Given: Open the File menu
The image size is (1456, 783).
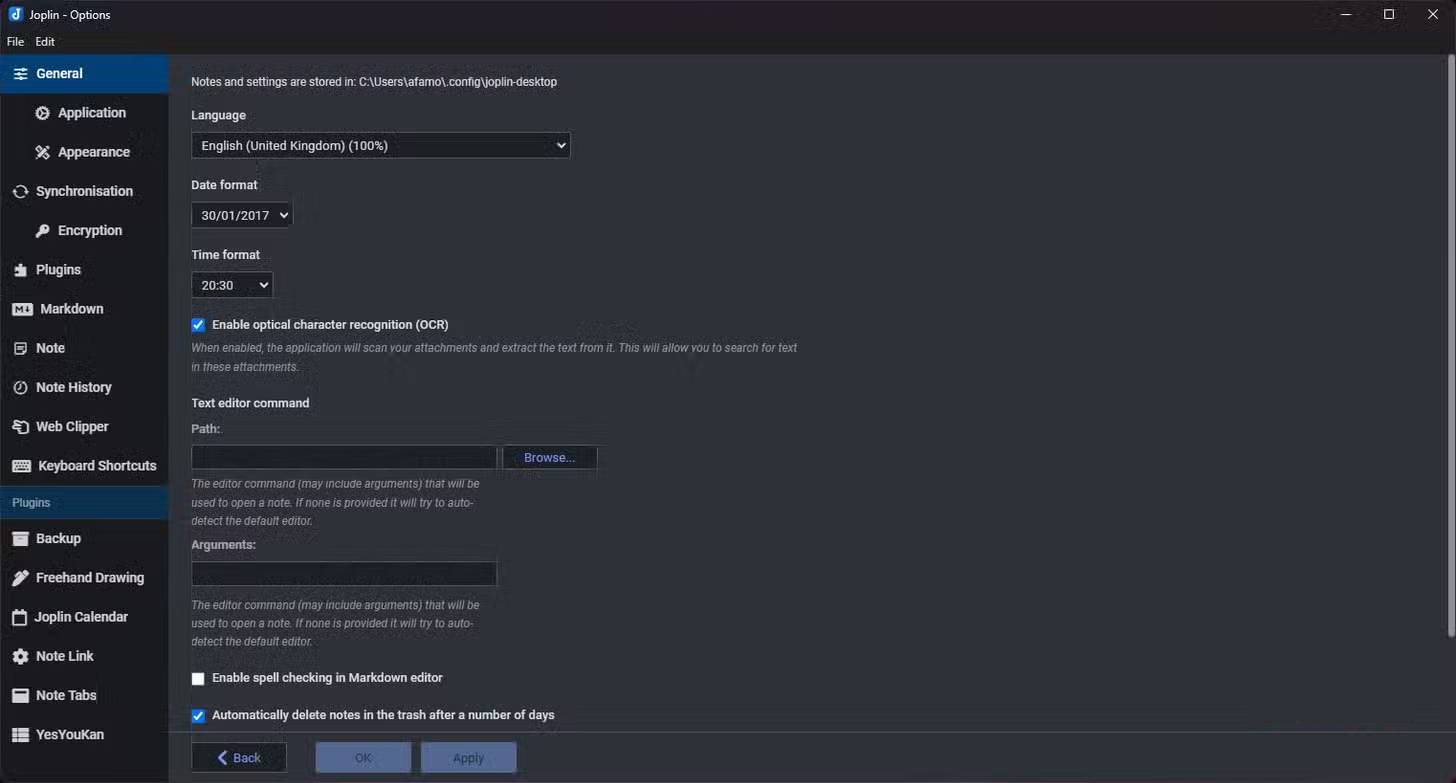Looking at the screenshot, I should click(15, 42).
